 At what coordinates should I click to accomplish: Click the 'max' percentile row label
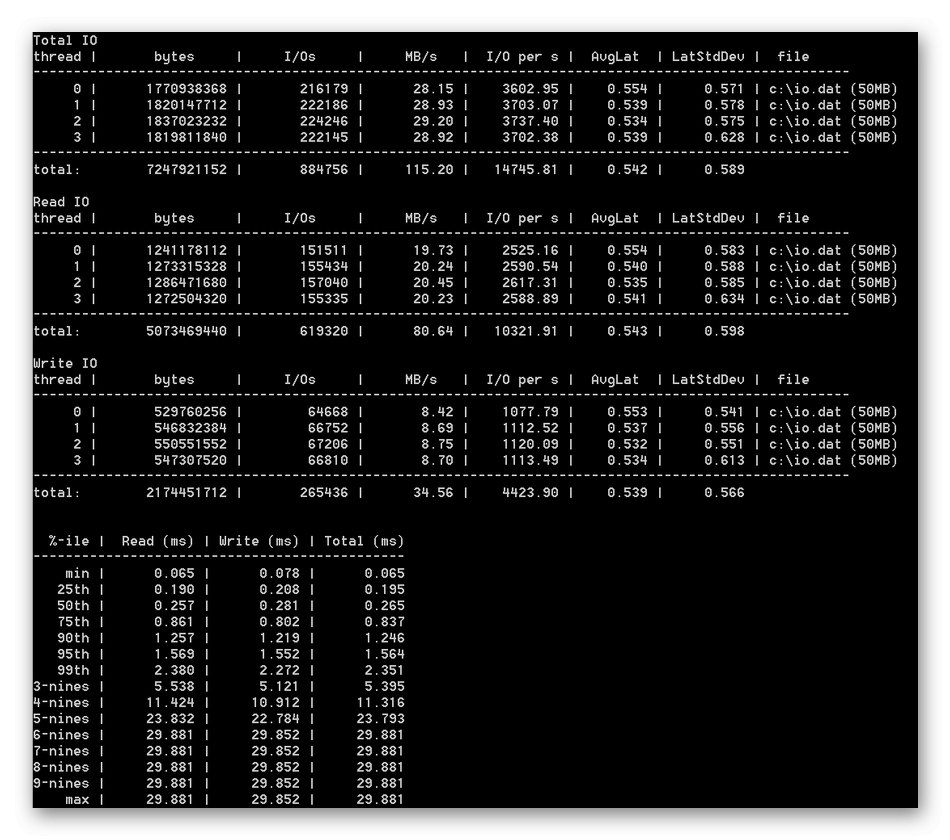[77, 800]
